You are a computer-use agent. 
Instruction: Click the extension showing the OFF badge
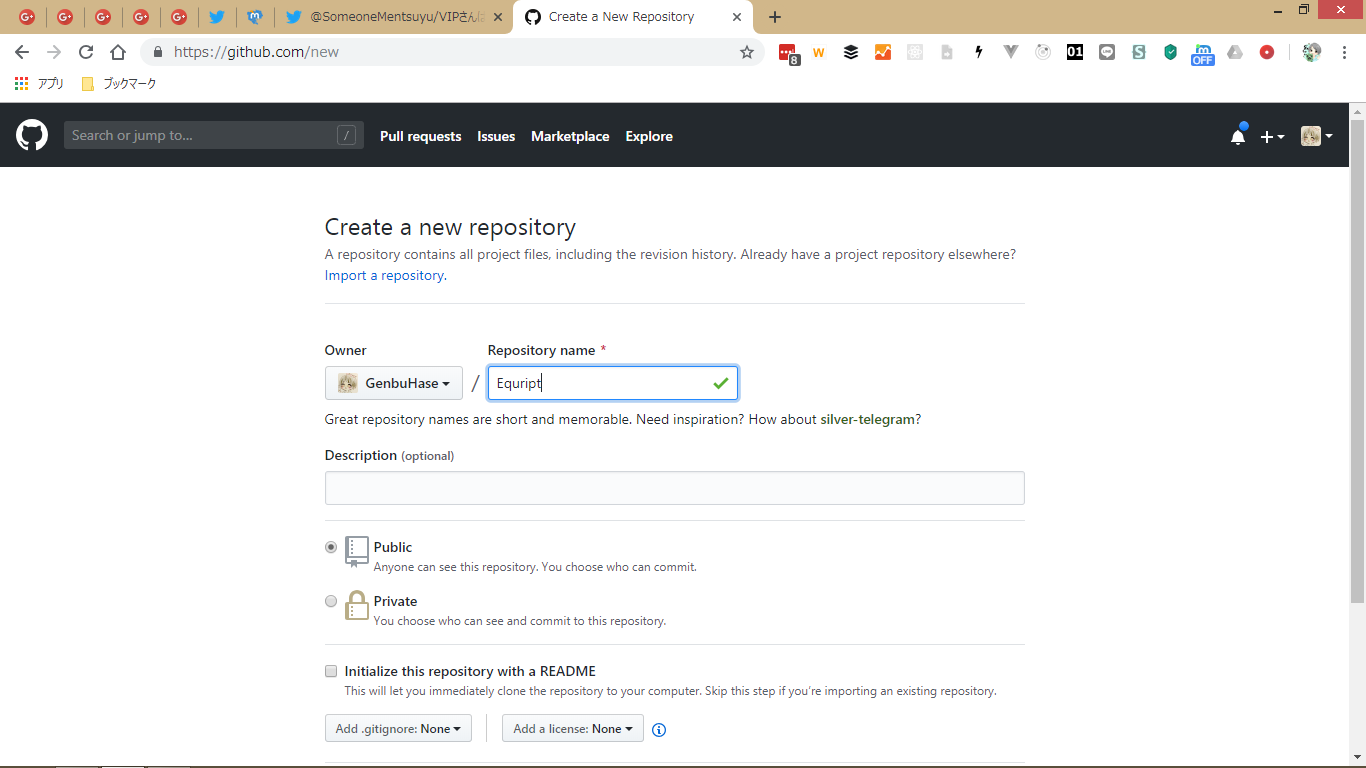pyautogui.click(x=1202, y=54)
